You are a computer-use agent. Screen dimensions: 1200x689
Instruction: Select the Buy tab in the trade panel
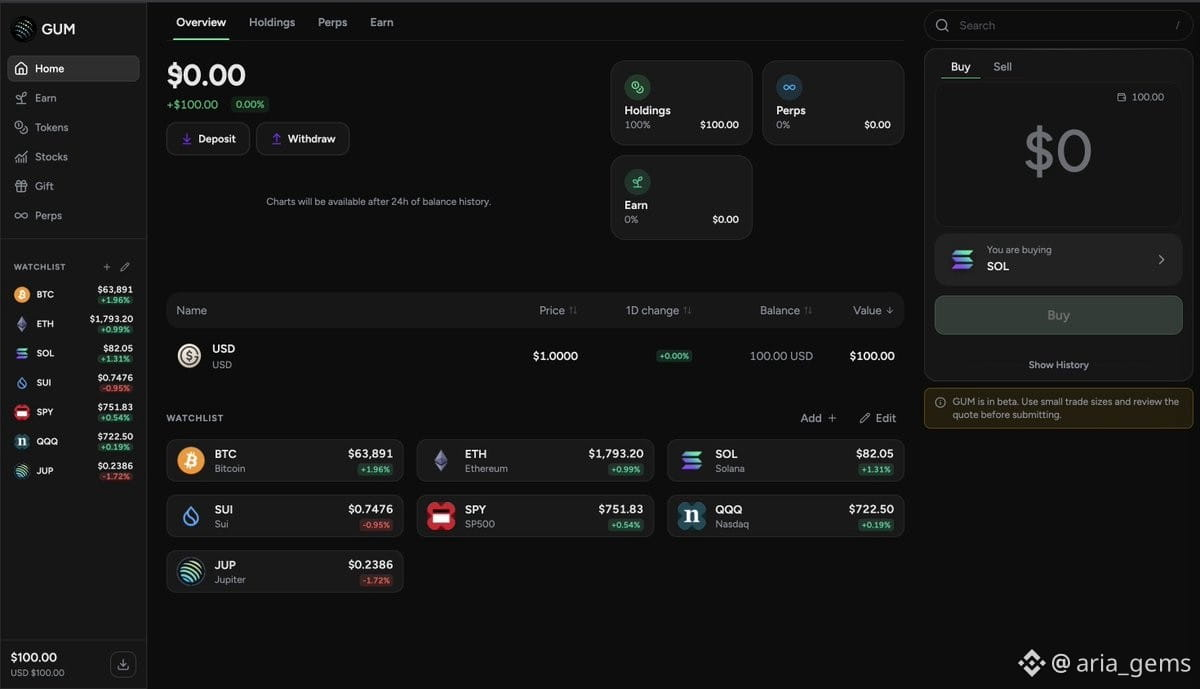[960, 67]
